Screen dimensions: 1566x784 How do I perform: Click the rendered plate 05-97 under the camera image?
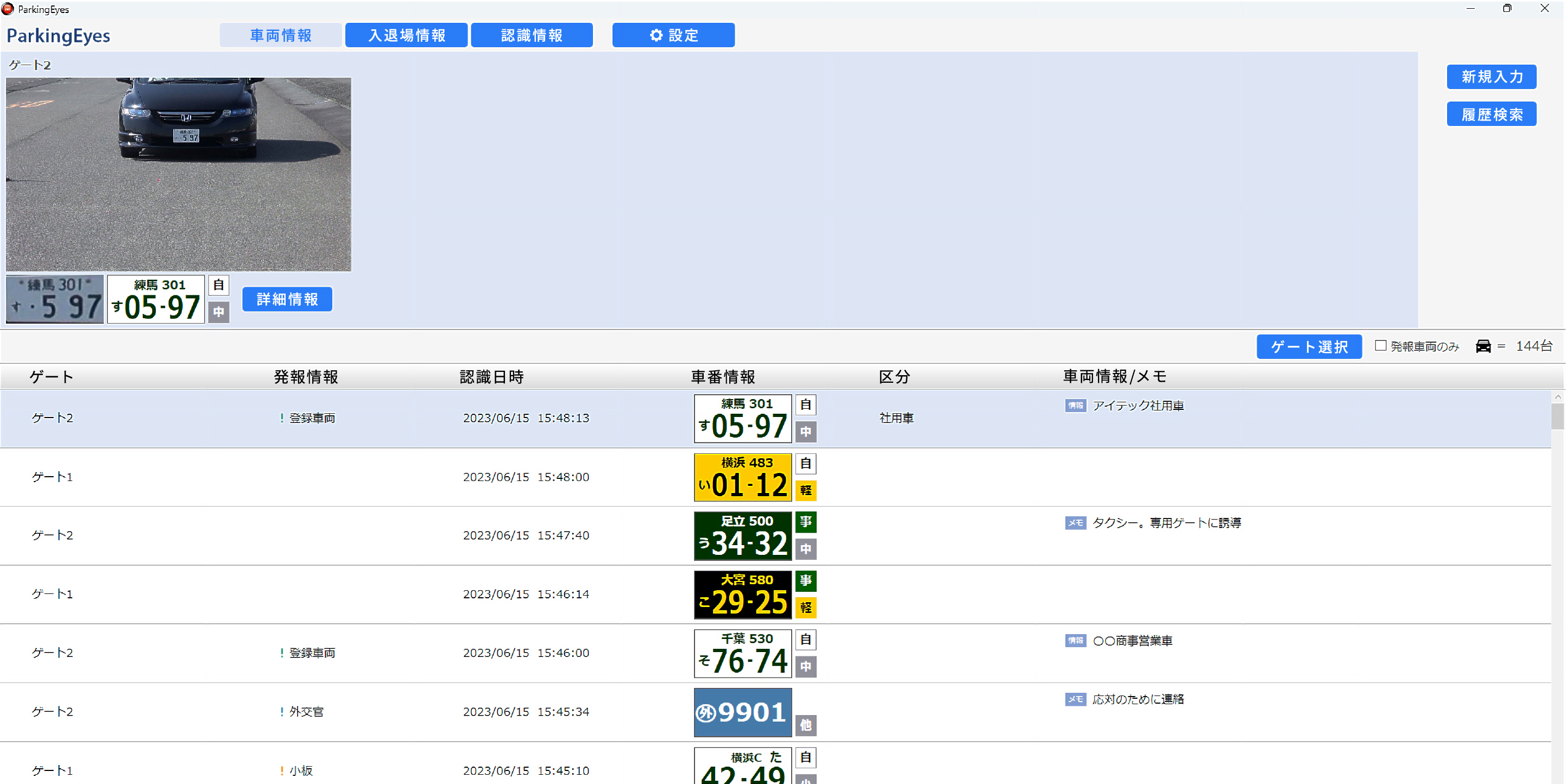(156, 299)
